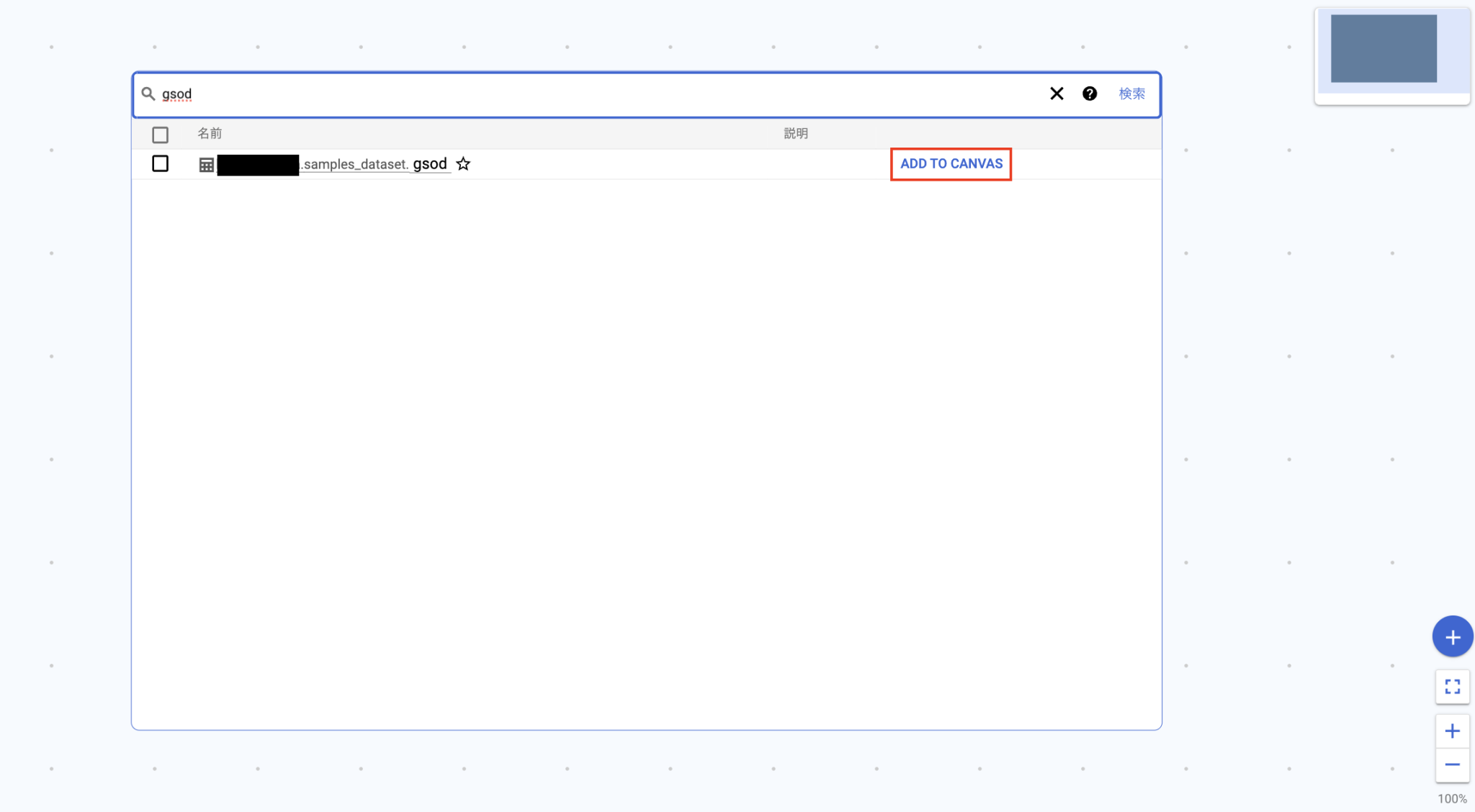Clear the search query with the X icon
The width and height of the screenshot is (1475, 812).
tap(1057, 94)
